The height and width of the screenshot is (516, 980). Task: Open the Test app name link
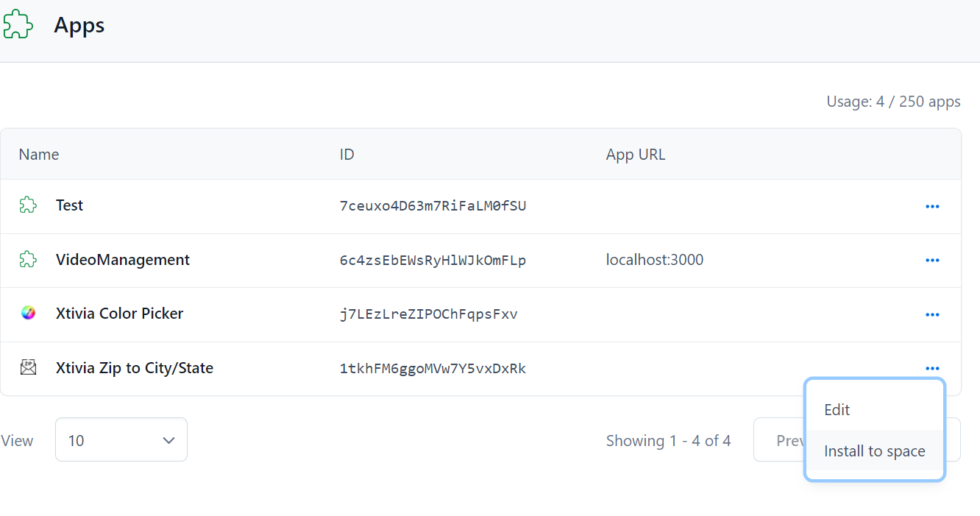pos(70,206)
